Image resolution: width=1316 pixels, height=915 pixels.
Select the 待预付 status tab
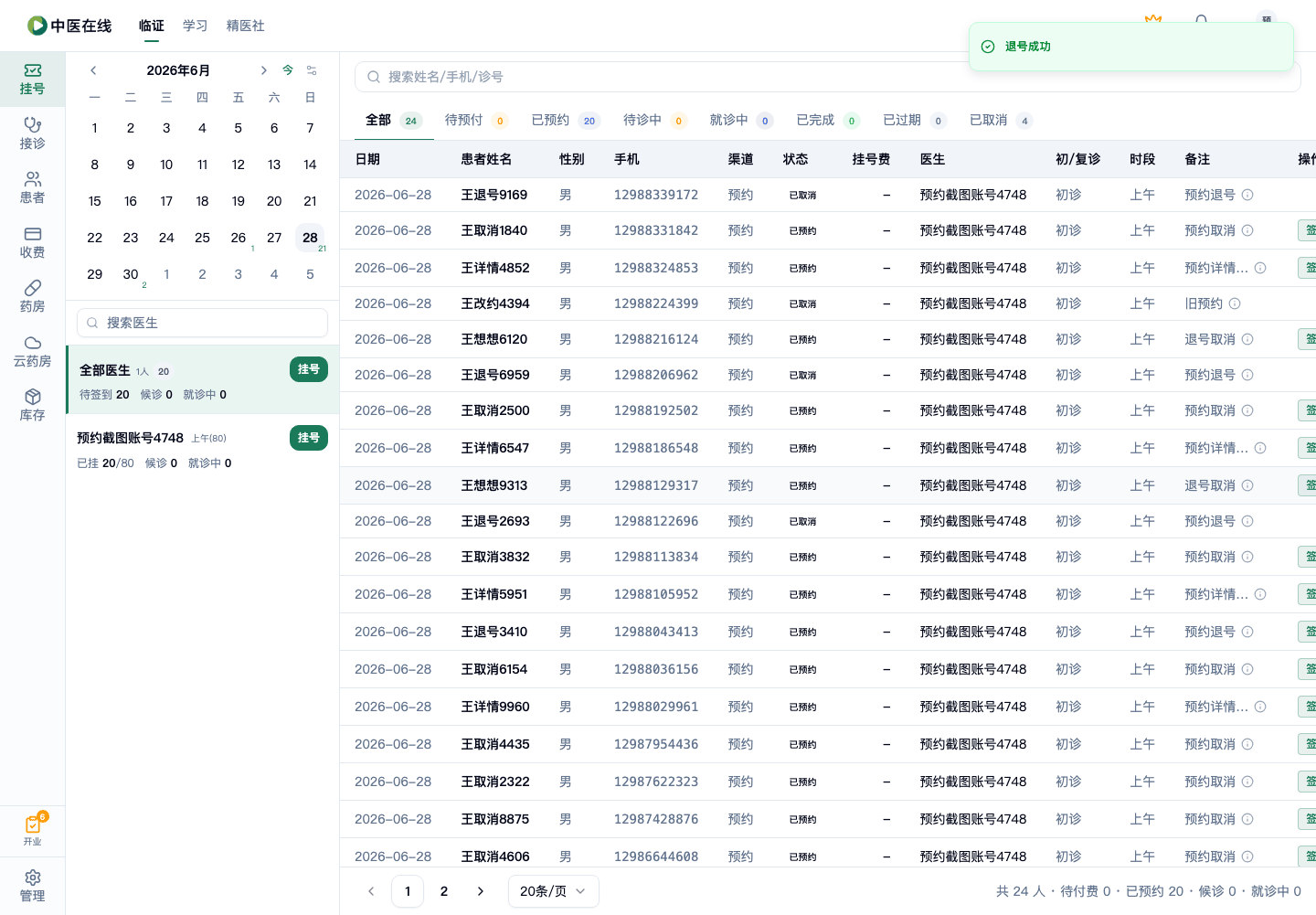(476, 120)
